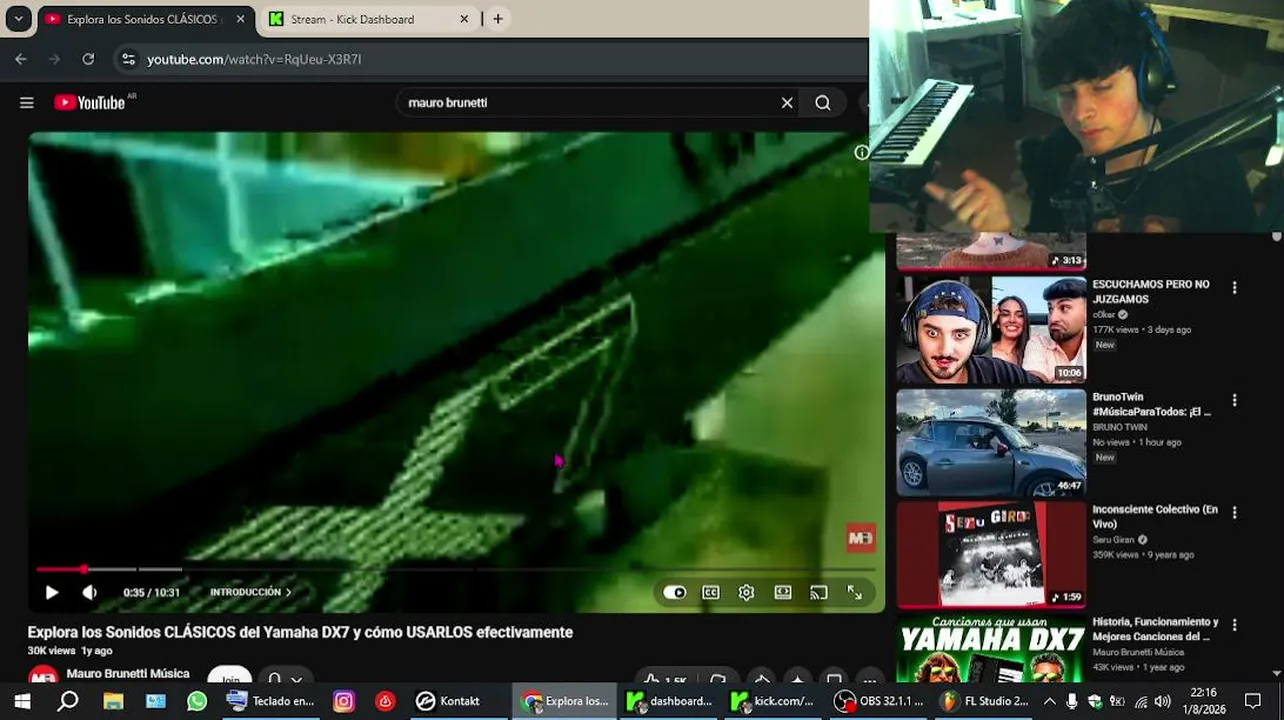Open WhatsApp from the taskbar
The image size is (1284, 720).
pos(197,701)
